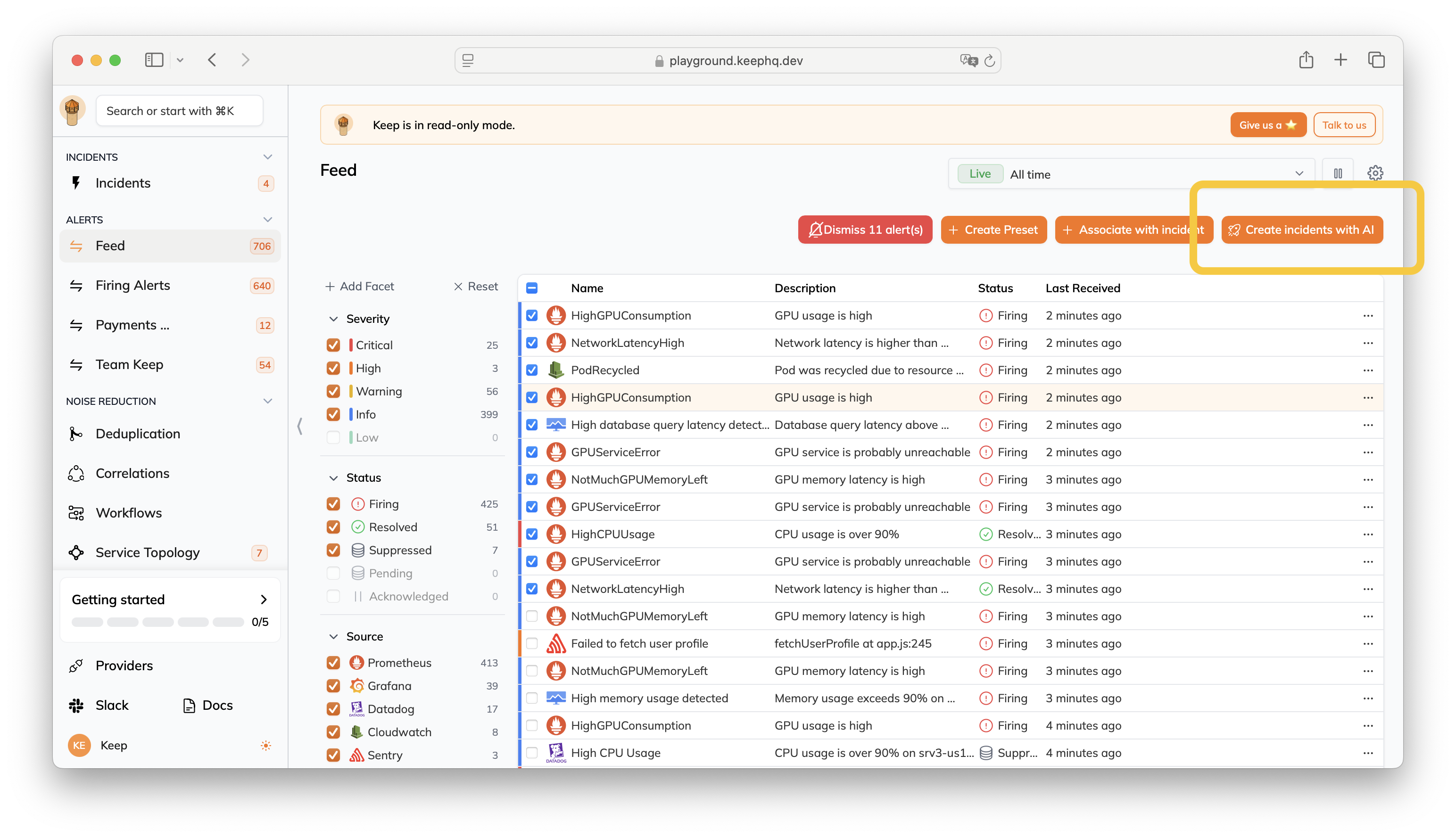Open row menu for Failed to fetch user profile
The image size is (1456, 838).
1367,644
